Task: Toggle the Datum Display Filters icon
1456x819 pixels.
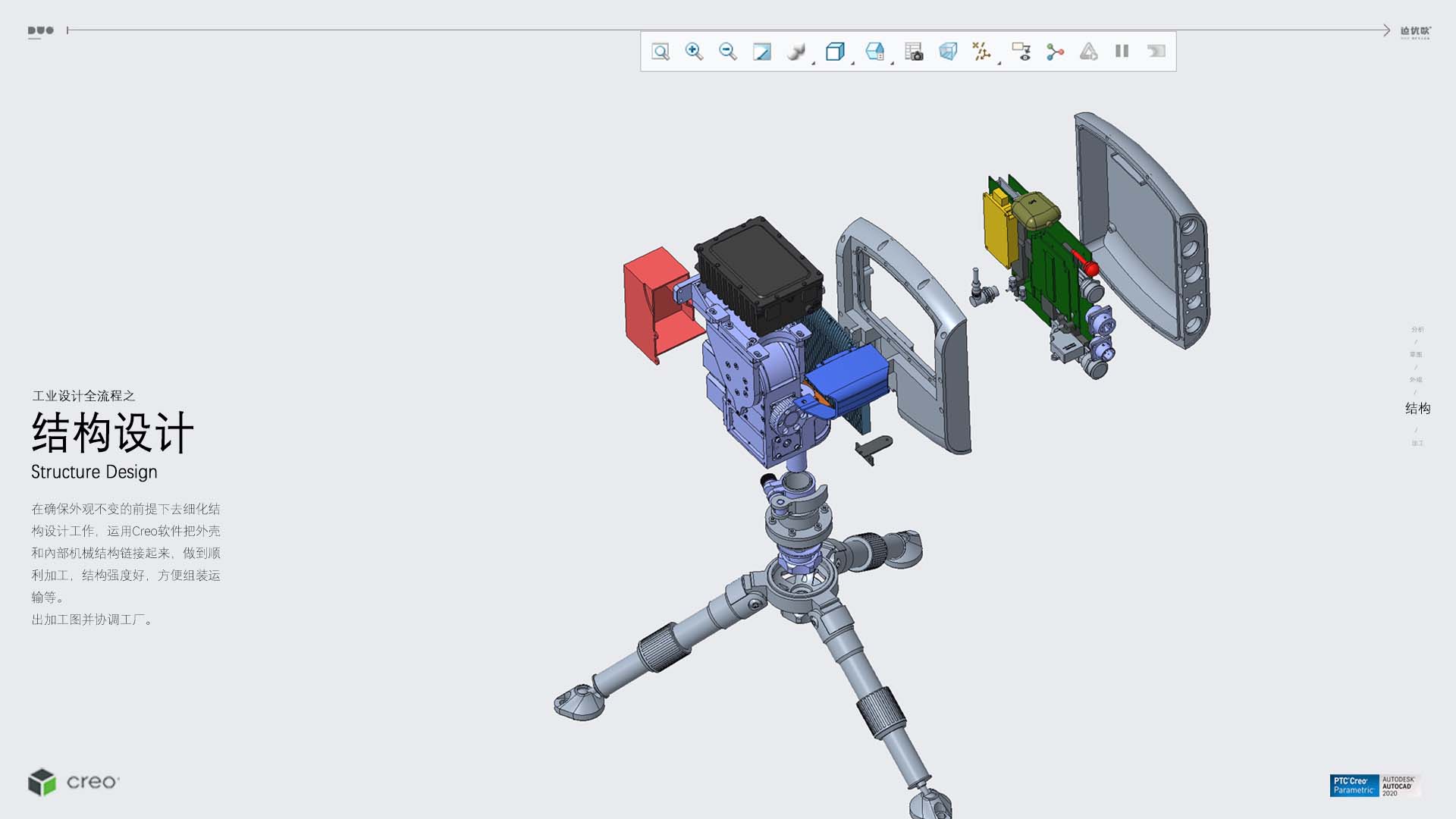Action: [x=981, y=52]
